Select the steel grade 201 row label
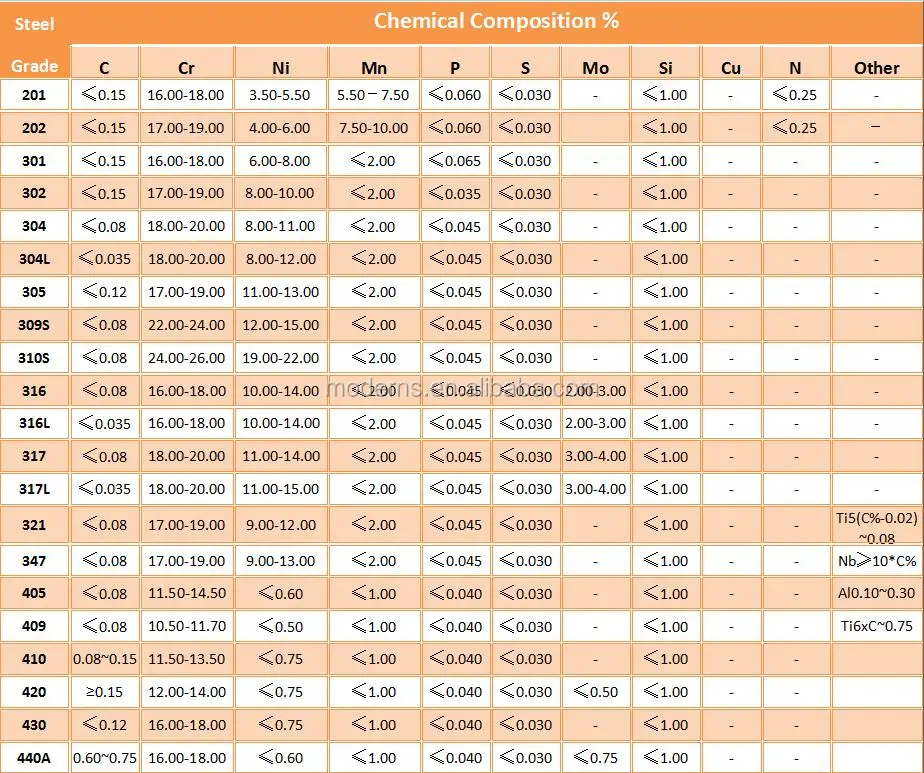The height and width of the screenshot is (773, 924). pos(34,95)
